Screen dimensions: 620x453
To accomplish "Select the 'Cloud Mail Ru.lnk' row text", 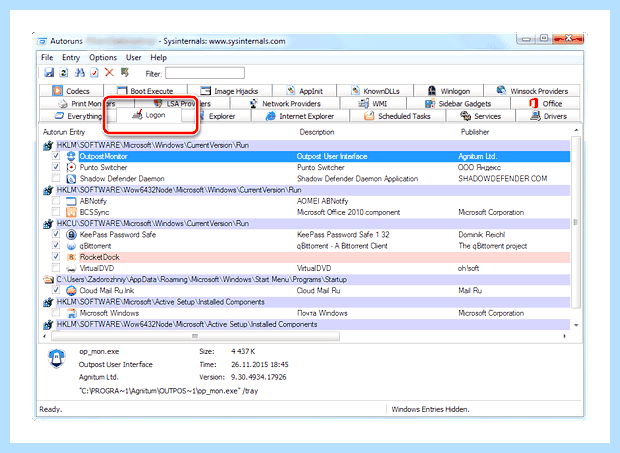I will [x=107, y=291].
